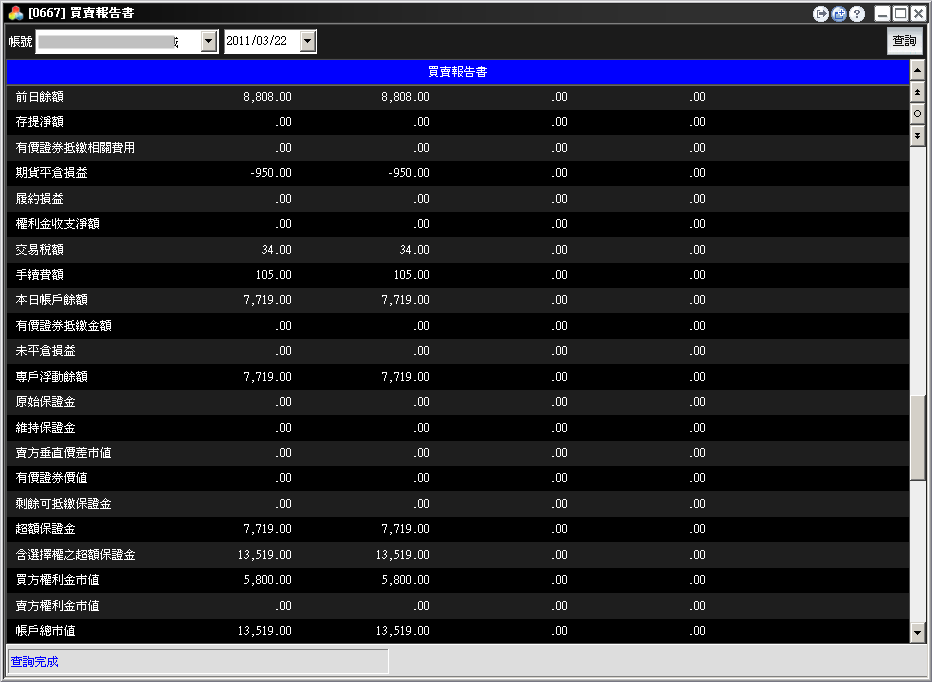This screenshot has width=932, height=682.
Task: Select the 前日餘額 row label
Action: (39, 97)
